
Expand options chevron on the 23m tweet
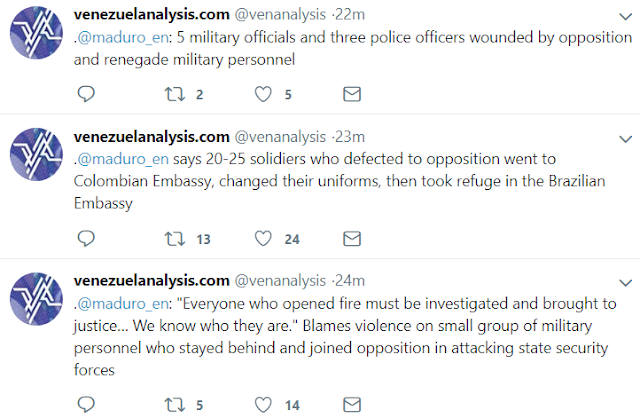point(625,139)
